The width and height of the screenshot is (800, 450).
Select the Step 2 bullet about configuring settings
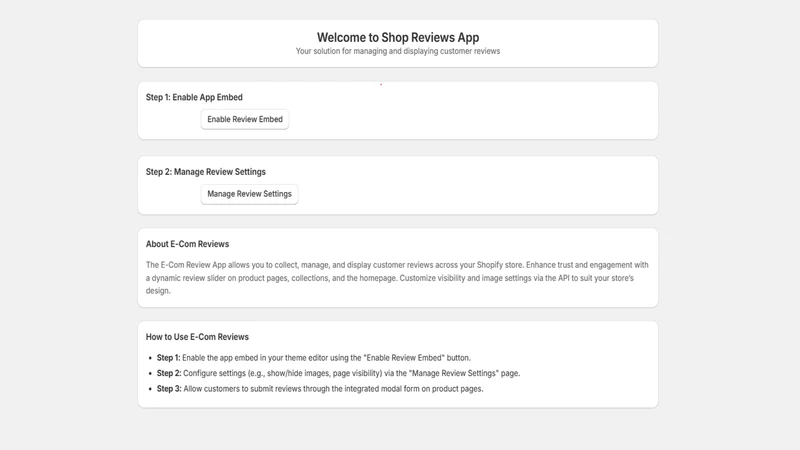[x=338, y=373]
